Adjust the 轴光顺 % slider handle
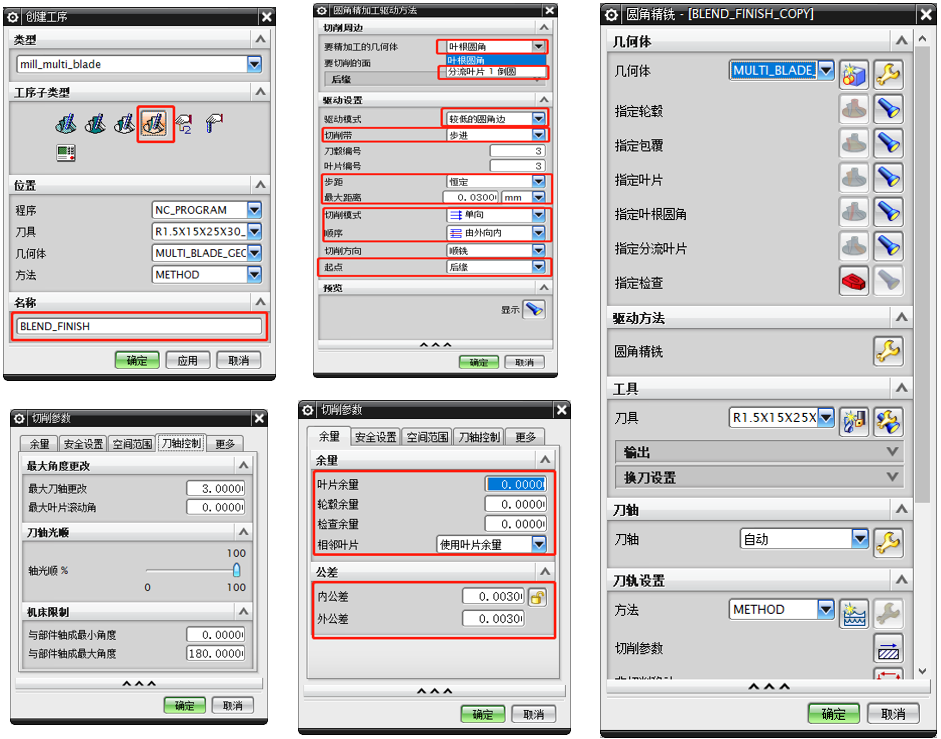Image resolution: width=941 pixels, height=739 pixels. pyautogui.click(x=236, y=570)
